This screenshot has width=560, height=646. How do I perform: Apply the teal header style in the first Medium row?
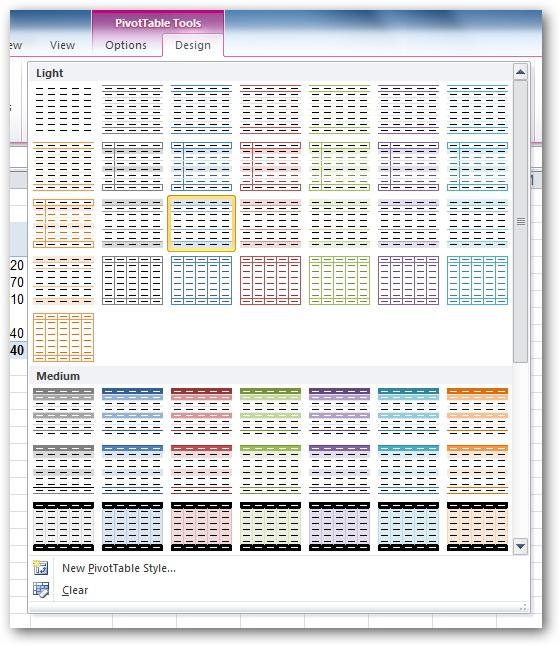[408, 411]
